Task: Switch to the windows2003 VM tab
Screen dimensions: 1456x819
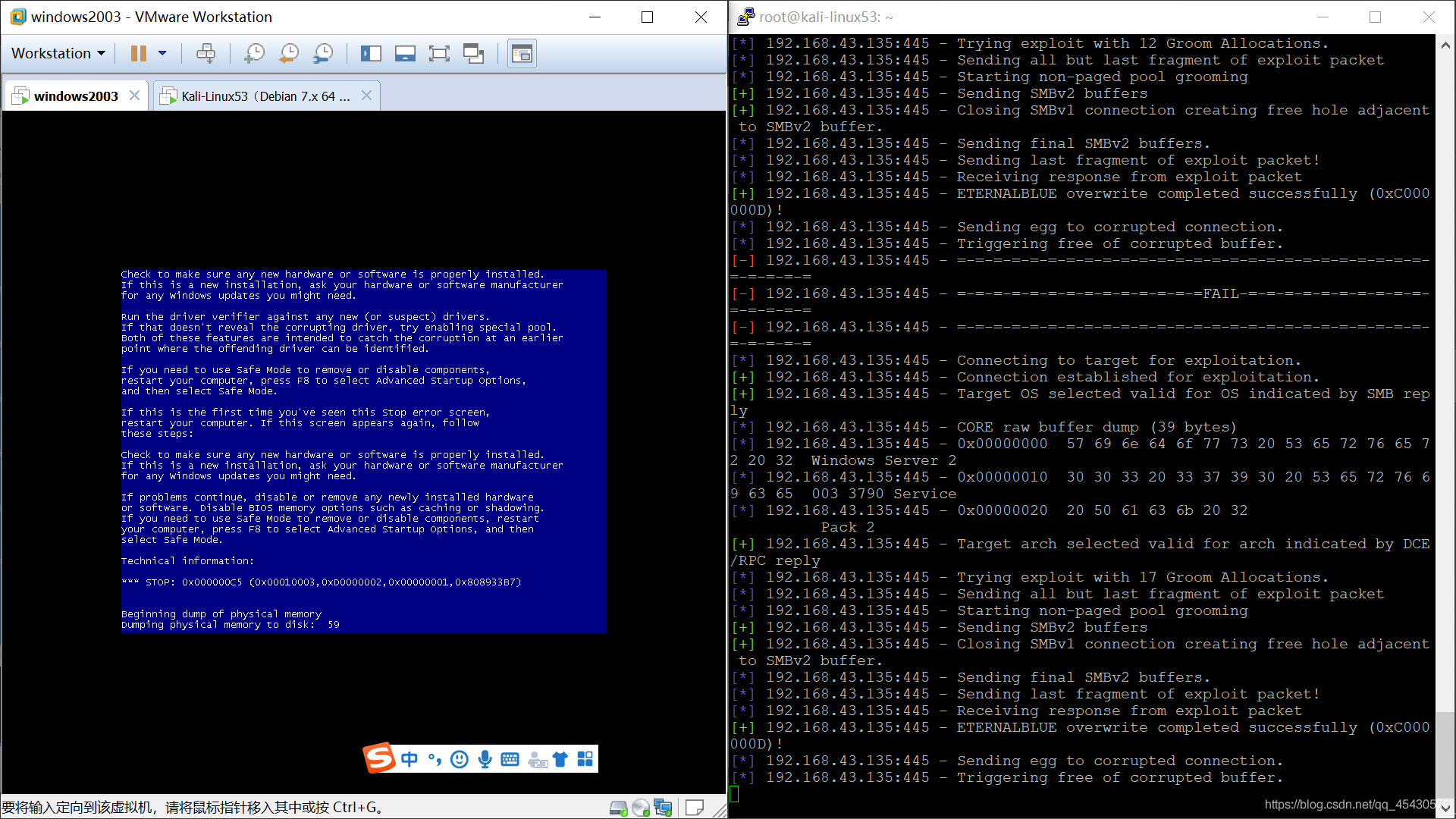Action: [75, 96]
